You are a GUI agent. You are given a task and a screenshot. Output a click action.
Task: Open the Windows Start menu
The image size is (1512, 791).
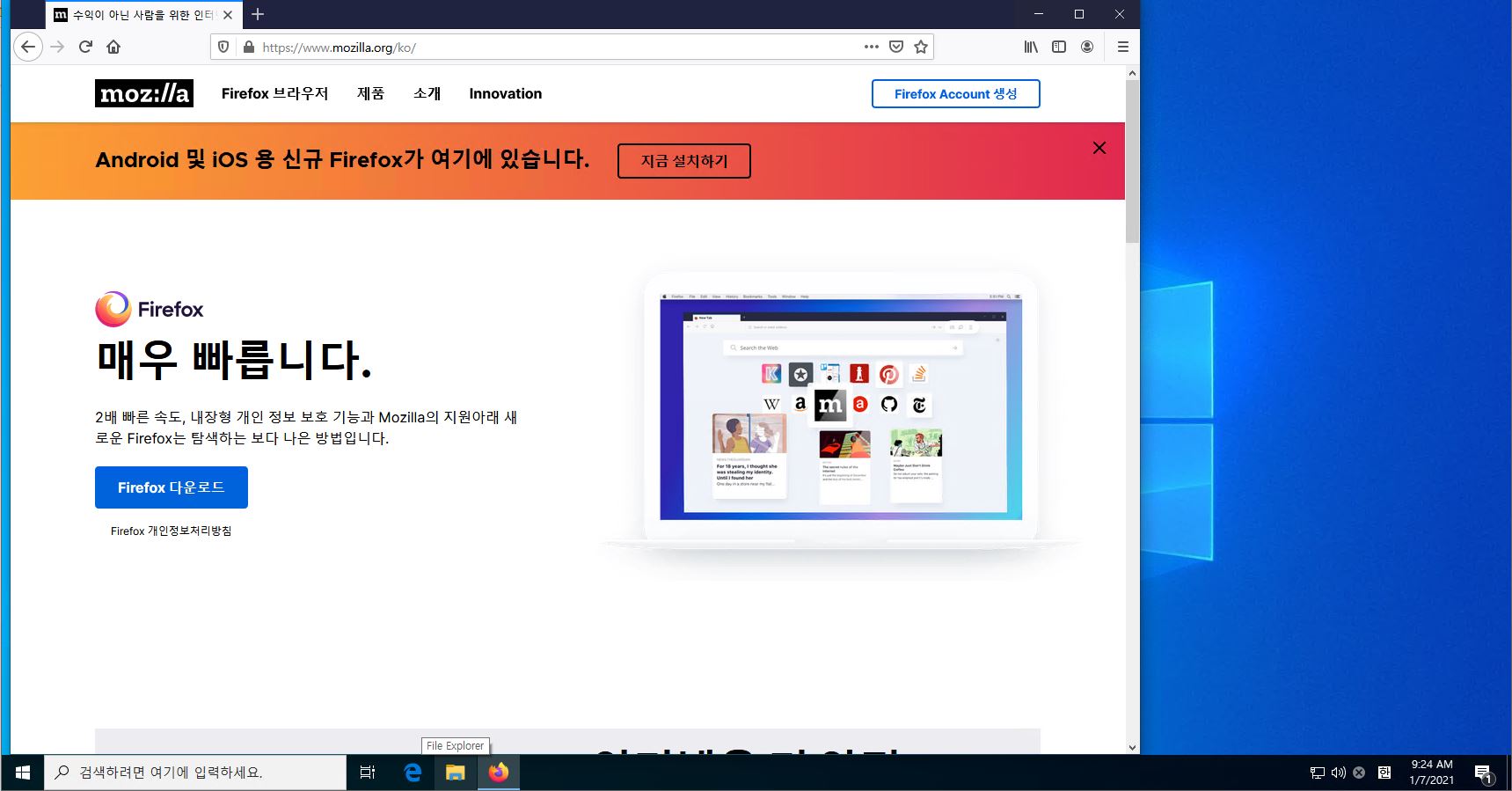coord(22,773)
